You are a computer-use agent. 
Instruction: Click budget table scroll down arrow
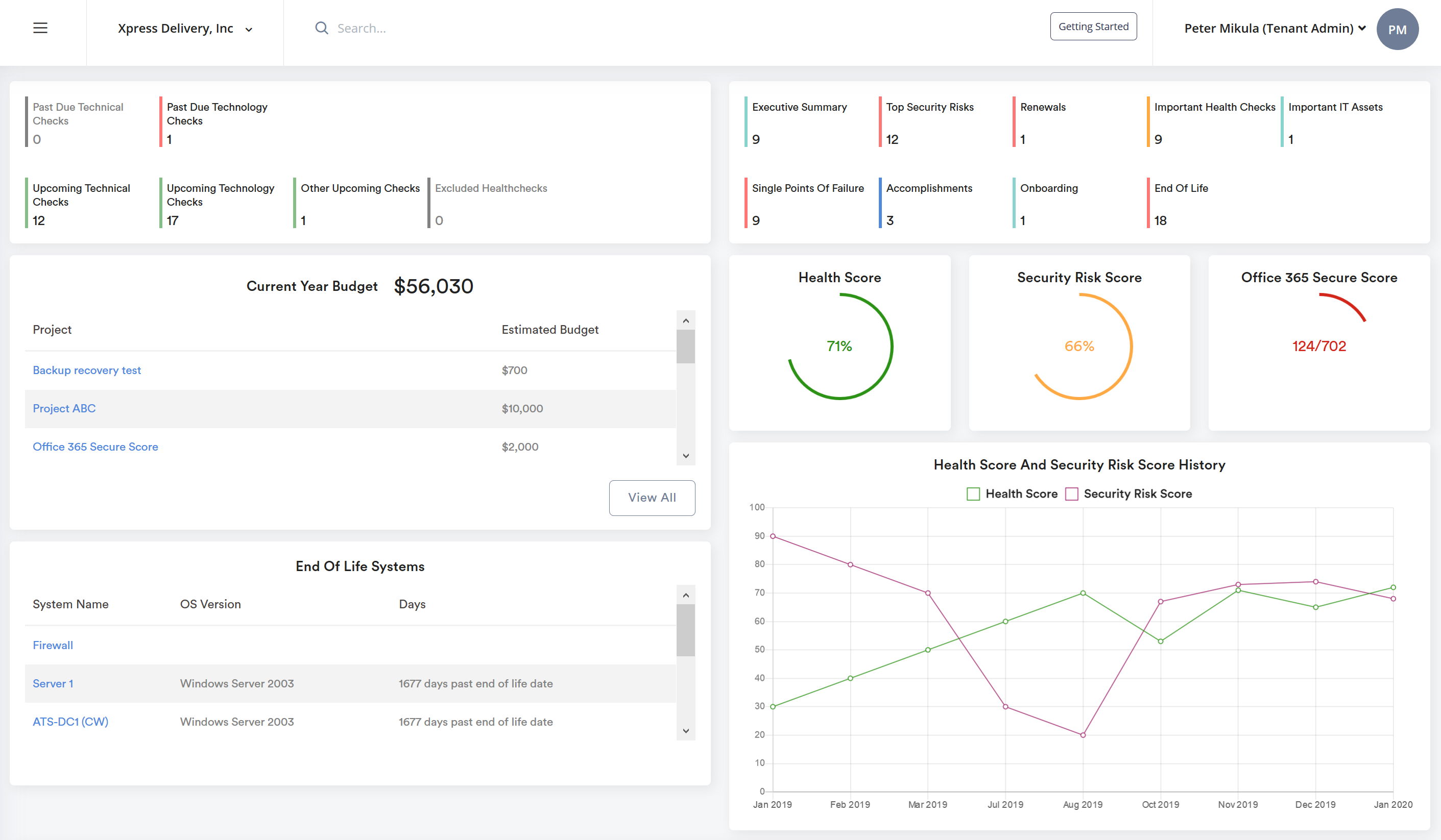[x=686, y=455]
